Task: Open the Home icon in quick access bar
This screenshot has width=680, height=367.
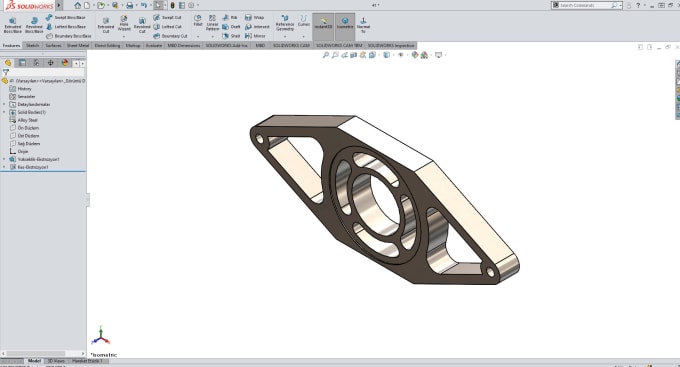Action: [78, 5]
